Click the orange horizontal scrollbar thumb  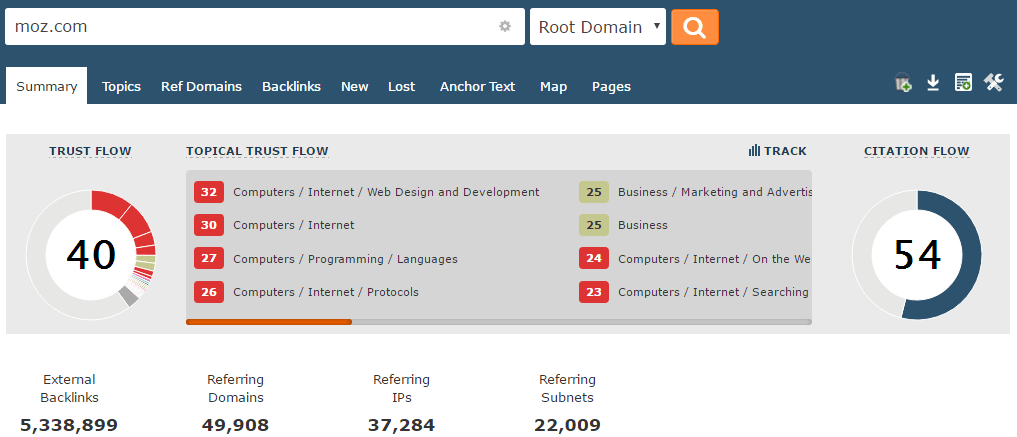point(269,322)
